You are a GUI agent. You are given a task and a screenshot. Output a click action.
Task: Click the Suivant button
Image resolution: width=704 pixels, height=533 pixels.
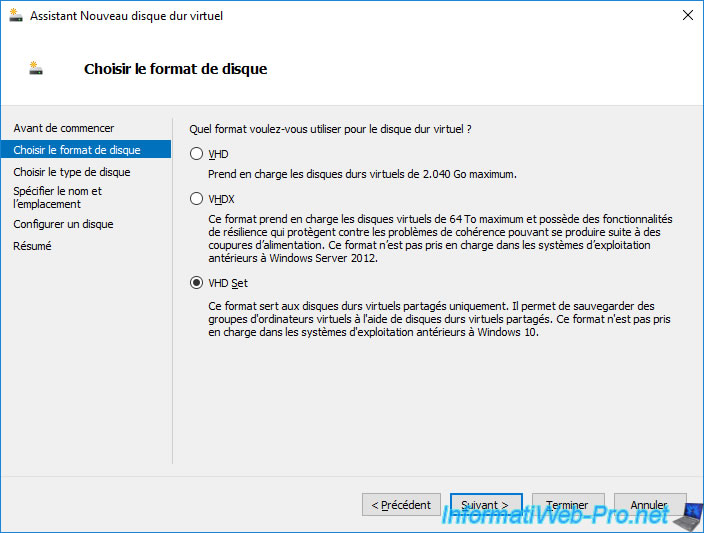click(487, 505)
